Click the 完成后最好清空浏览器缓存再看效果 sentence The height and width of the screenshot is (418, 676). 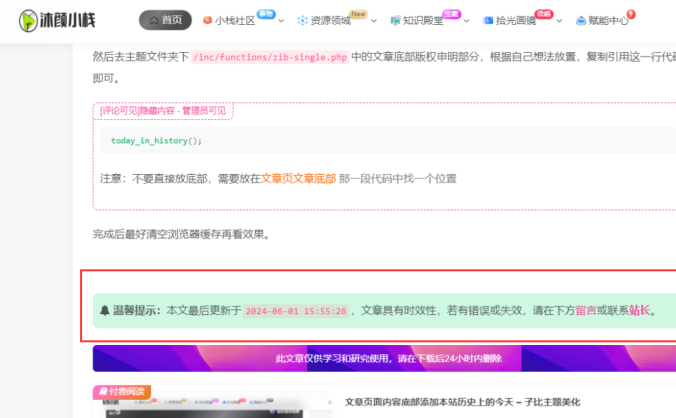click(x=182, y=234)
